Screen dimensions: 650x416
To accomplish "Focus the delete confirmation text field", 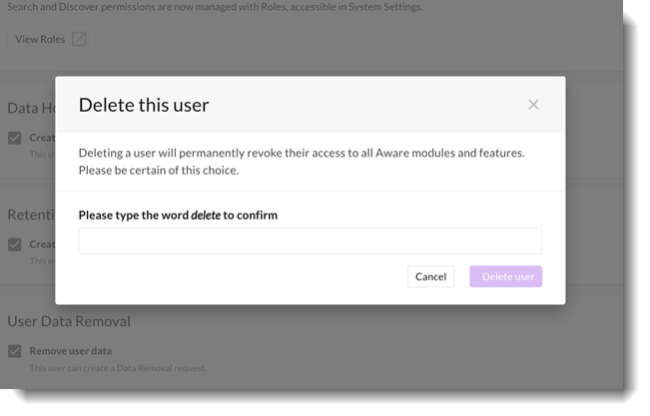I will click(x=310, y=241).
